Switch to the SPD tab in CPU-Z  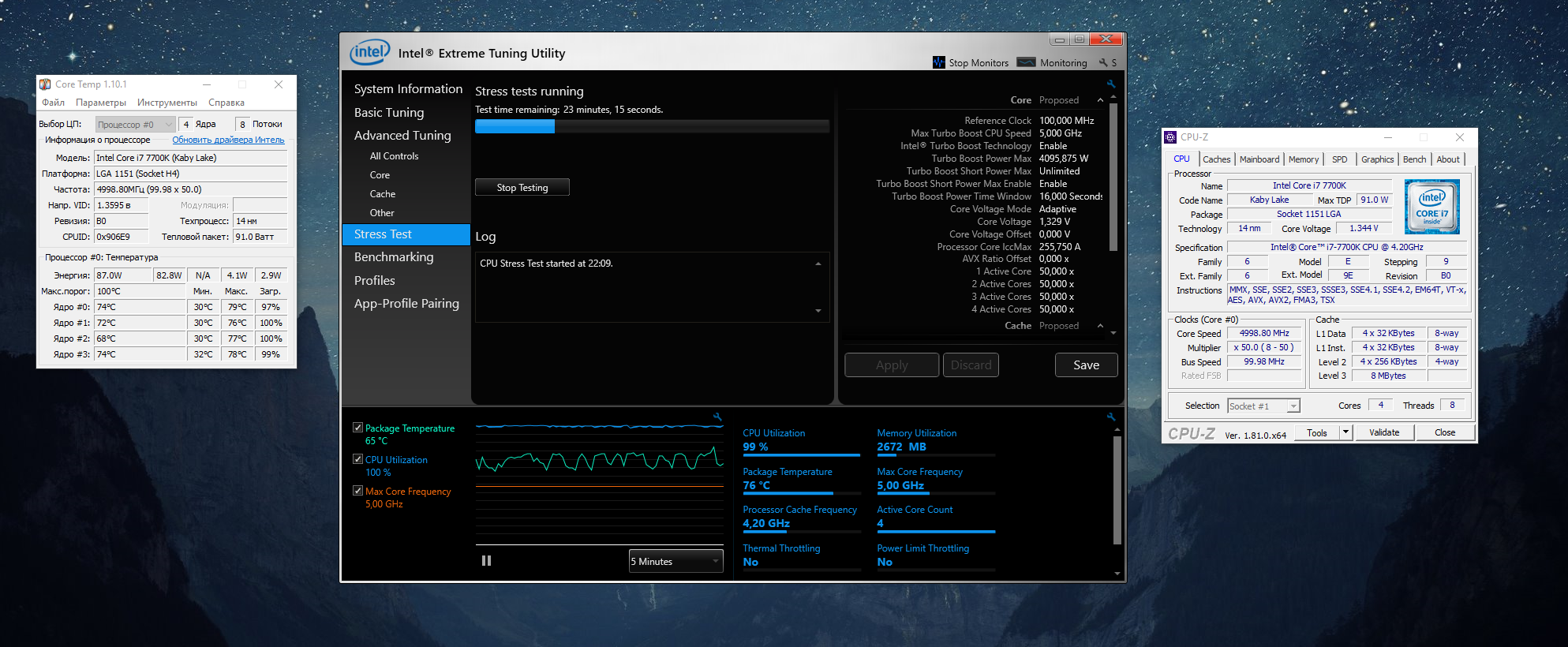pyautogui.click(x=1340, y=159)
